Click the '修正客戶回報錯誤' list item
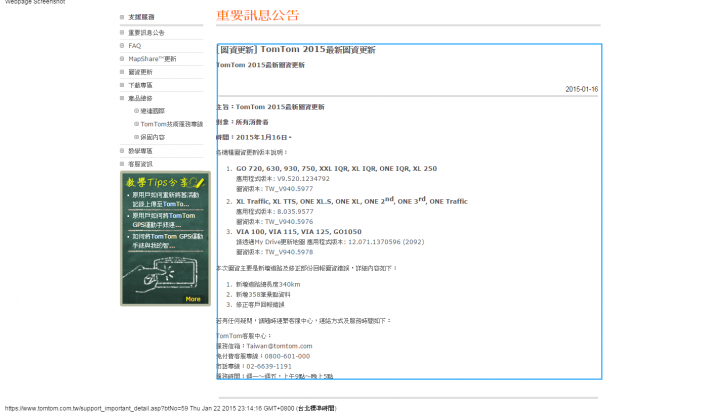 [260, 305]
